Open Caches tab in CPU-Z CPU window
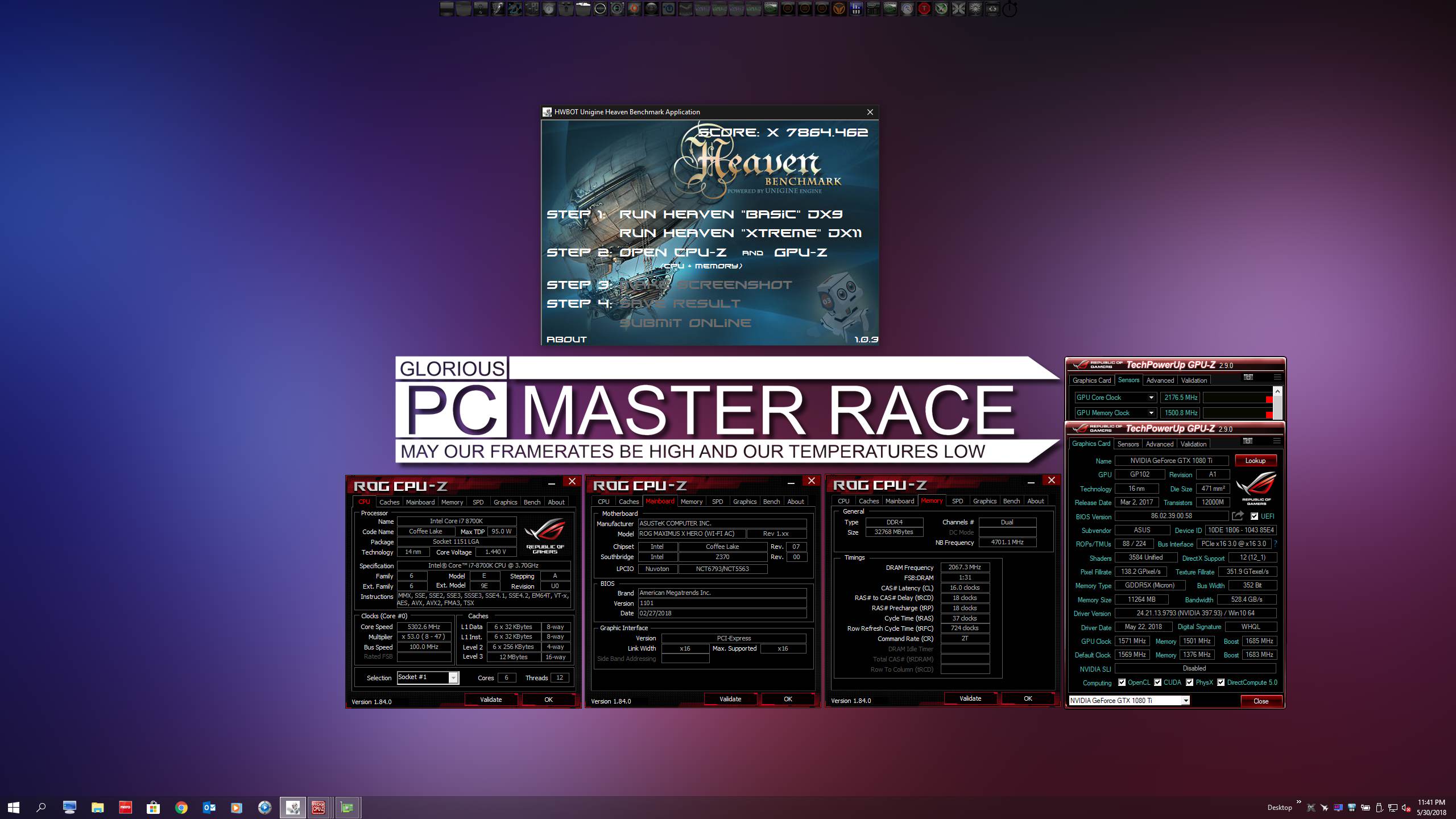 click(x=389, y=502)
